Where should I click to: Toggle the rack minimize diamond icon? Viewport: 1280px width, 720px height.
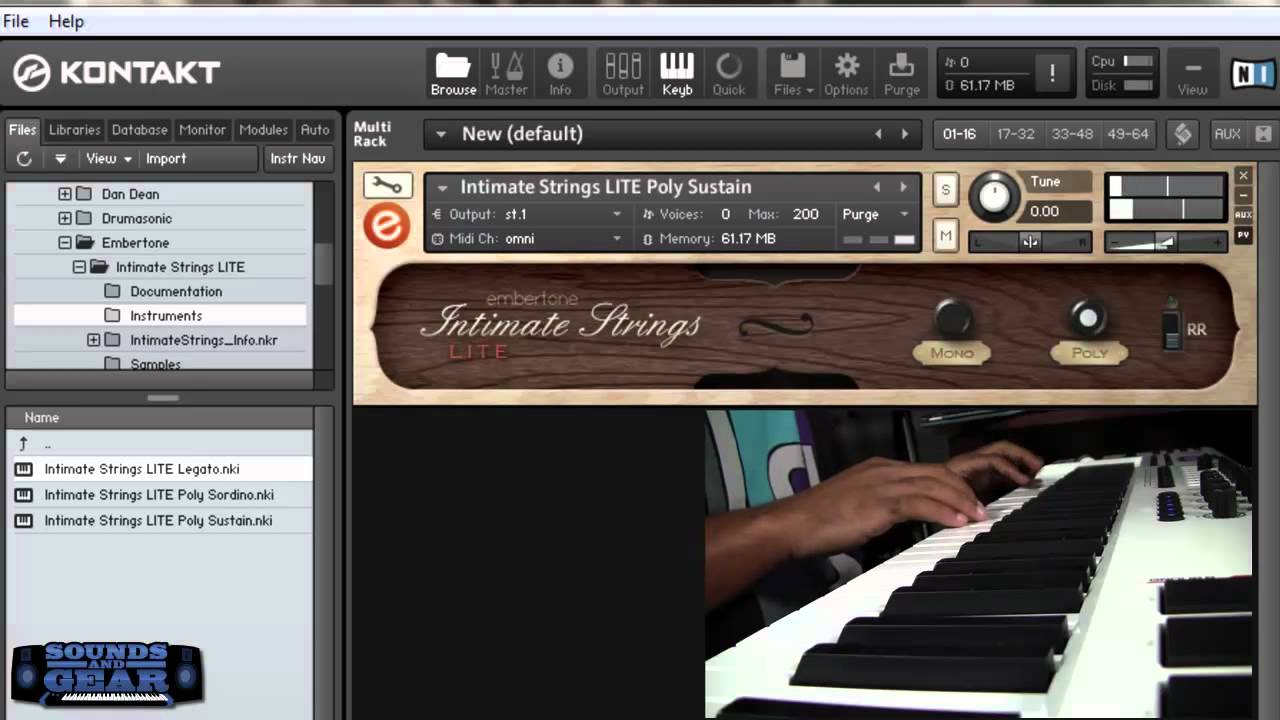point(1183,134)
